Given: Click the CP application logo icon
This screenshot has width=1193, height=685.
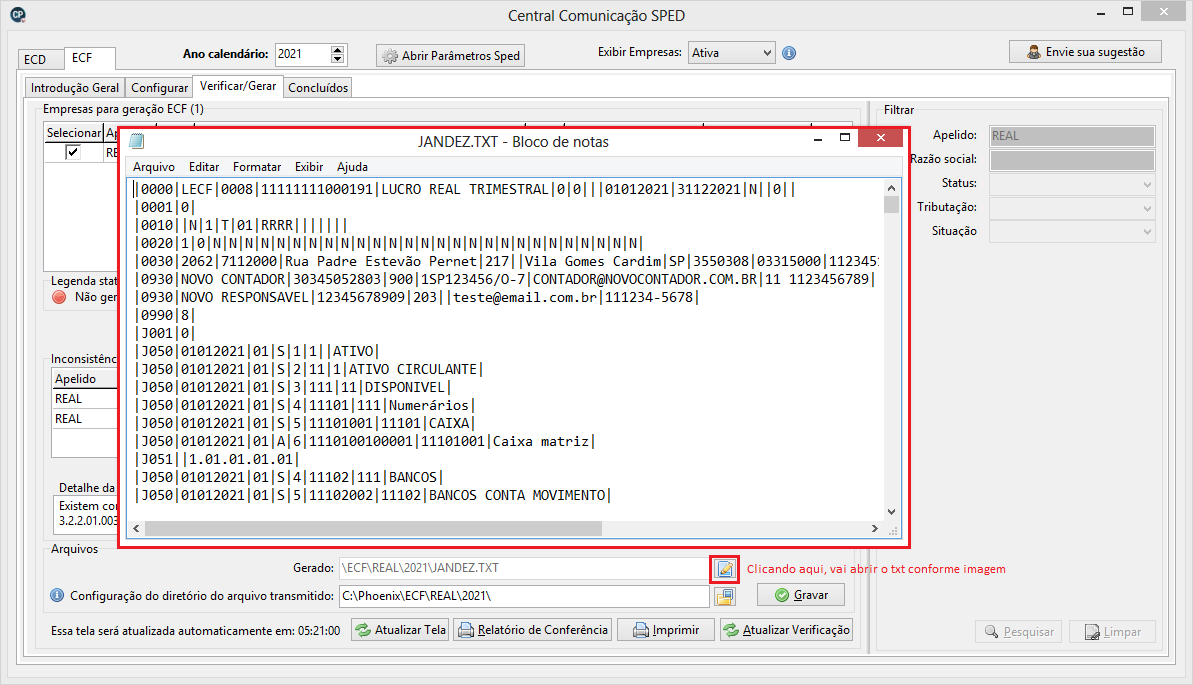Looking at the screenshot, I should tap(16, 15).
